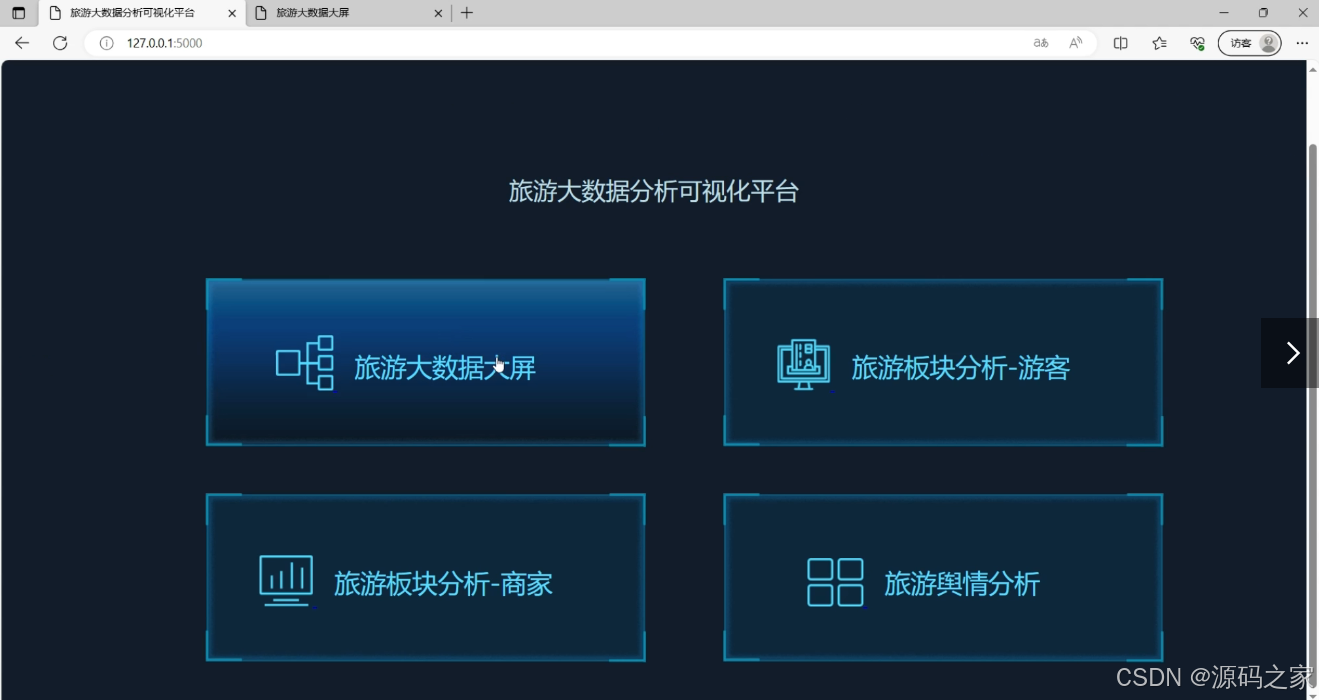The width and height of the screenshot is (1319, 700).
Task: Go back to the previous page
Action: 22,43
